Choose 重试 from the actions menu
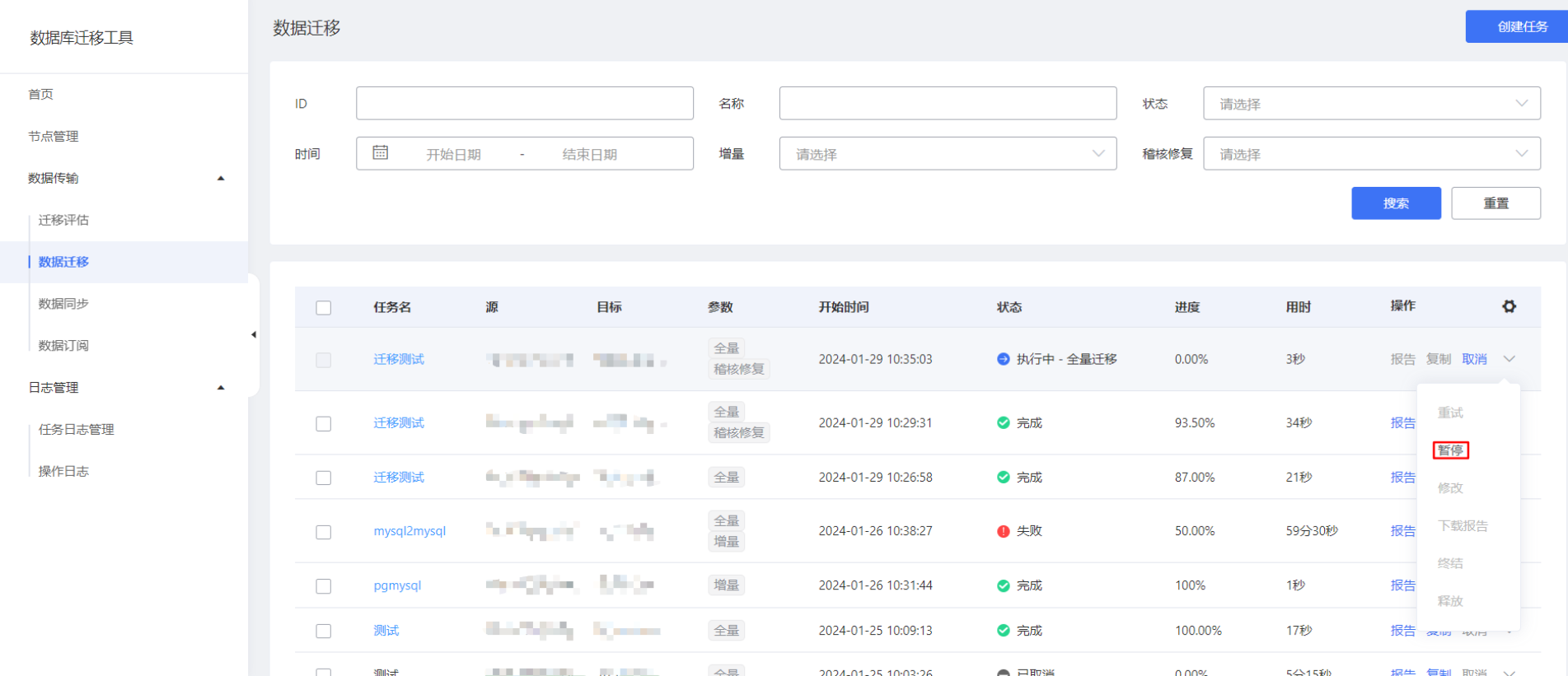 1450,413
